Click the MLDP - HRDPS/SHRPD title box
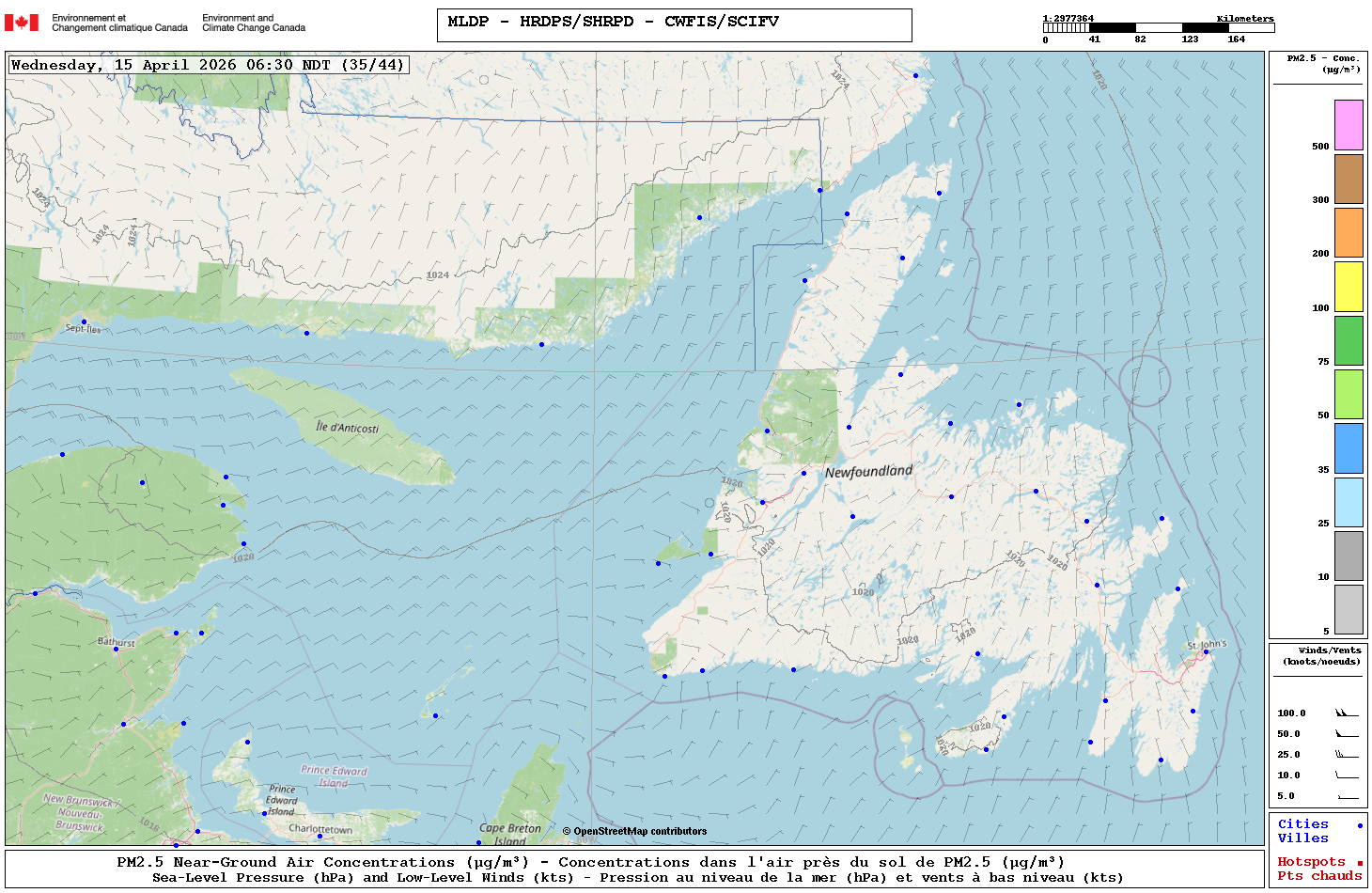1372x893 pixels. click(674, 24)
